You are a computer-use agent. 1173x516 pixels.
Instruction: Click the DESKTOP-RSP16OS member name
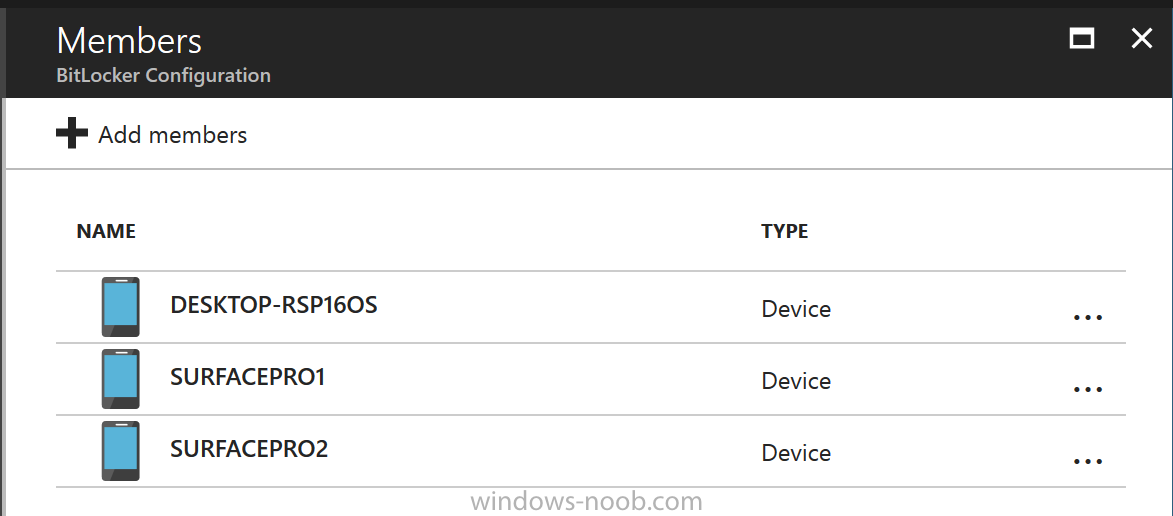(x=274, y=305)
